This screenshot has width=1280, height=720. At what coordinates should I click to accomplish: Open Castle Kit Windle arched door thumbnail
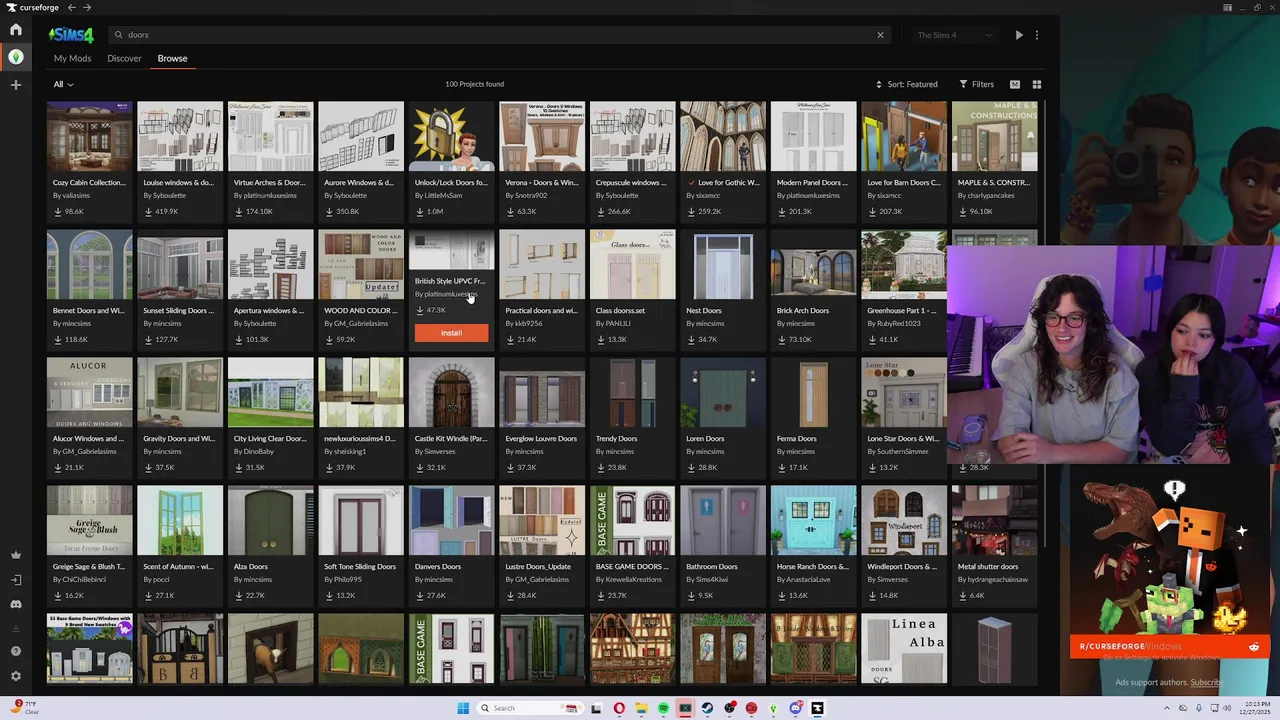(451, 393)
